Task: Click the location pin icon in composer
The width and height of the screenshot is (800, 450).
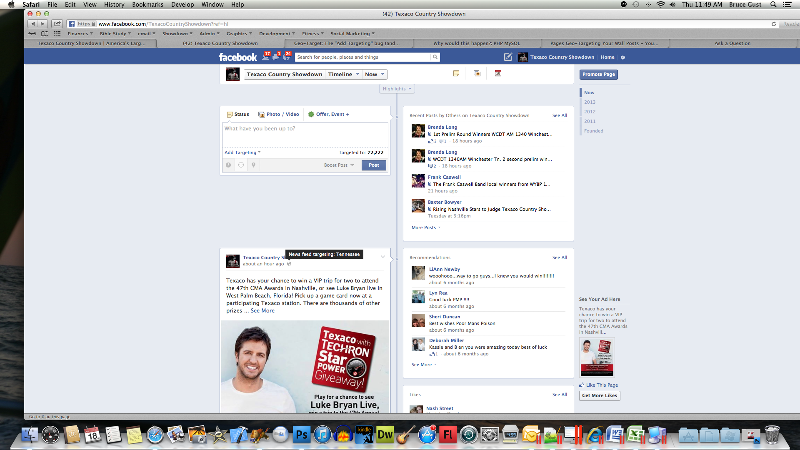Action: tap(254, 165)
